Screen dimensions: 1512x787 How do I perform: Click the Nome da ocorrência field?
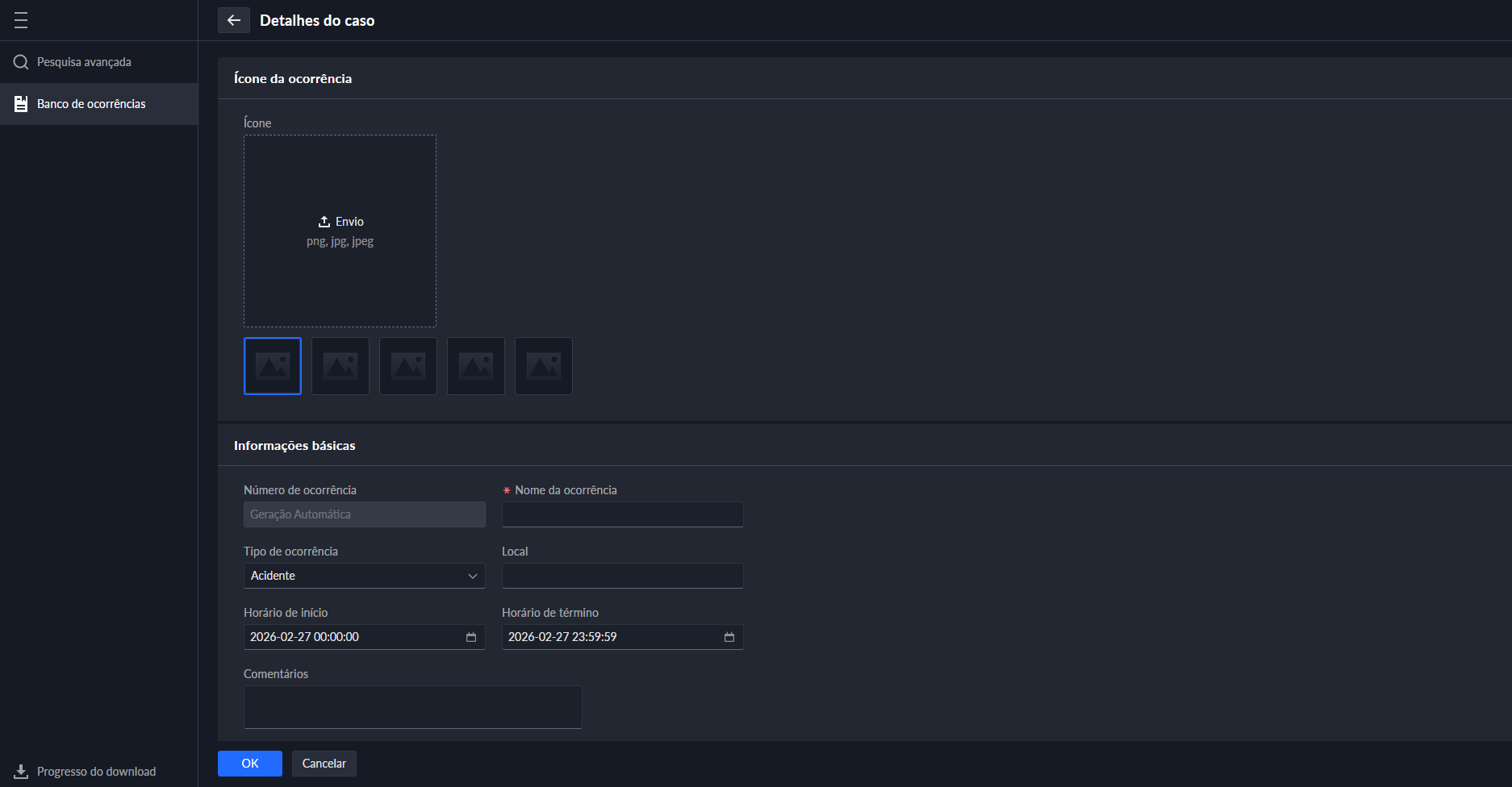622,514
